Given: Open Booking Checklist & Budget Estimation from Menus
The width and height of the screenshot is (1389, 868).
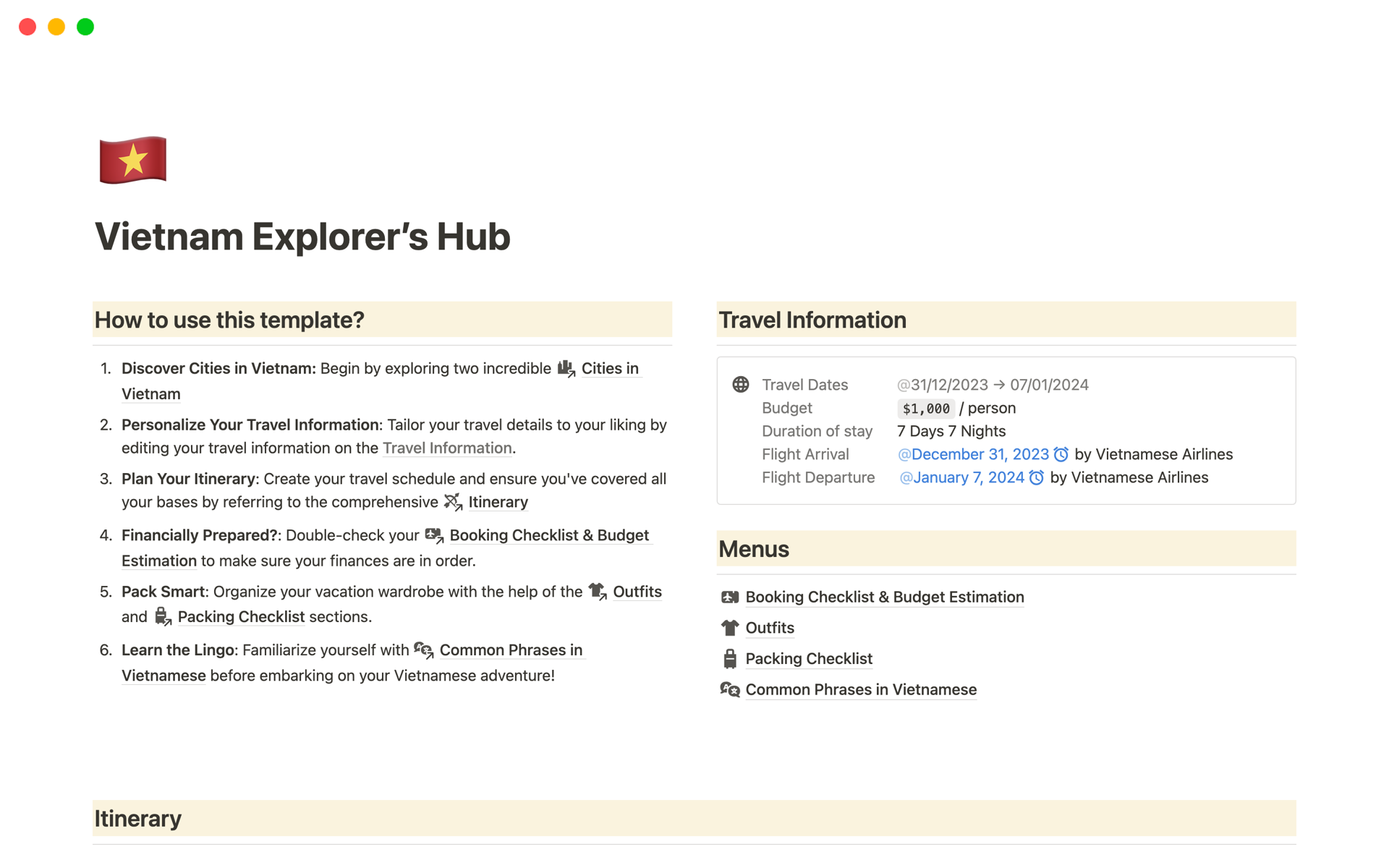Looking at the screenshot, I should coord(884,597).
